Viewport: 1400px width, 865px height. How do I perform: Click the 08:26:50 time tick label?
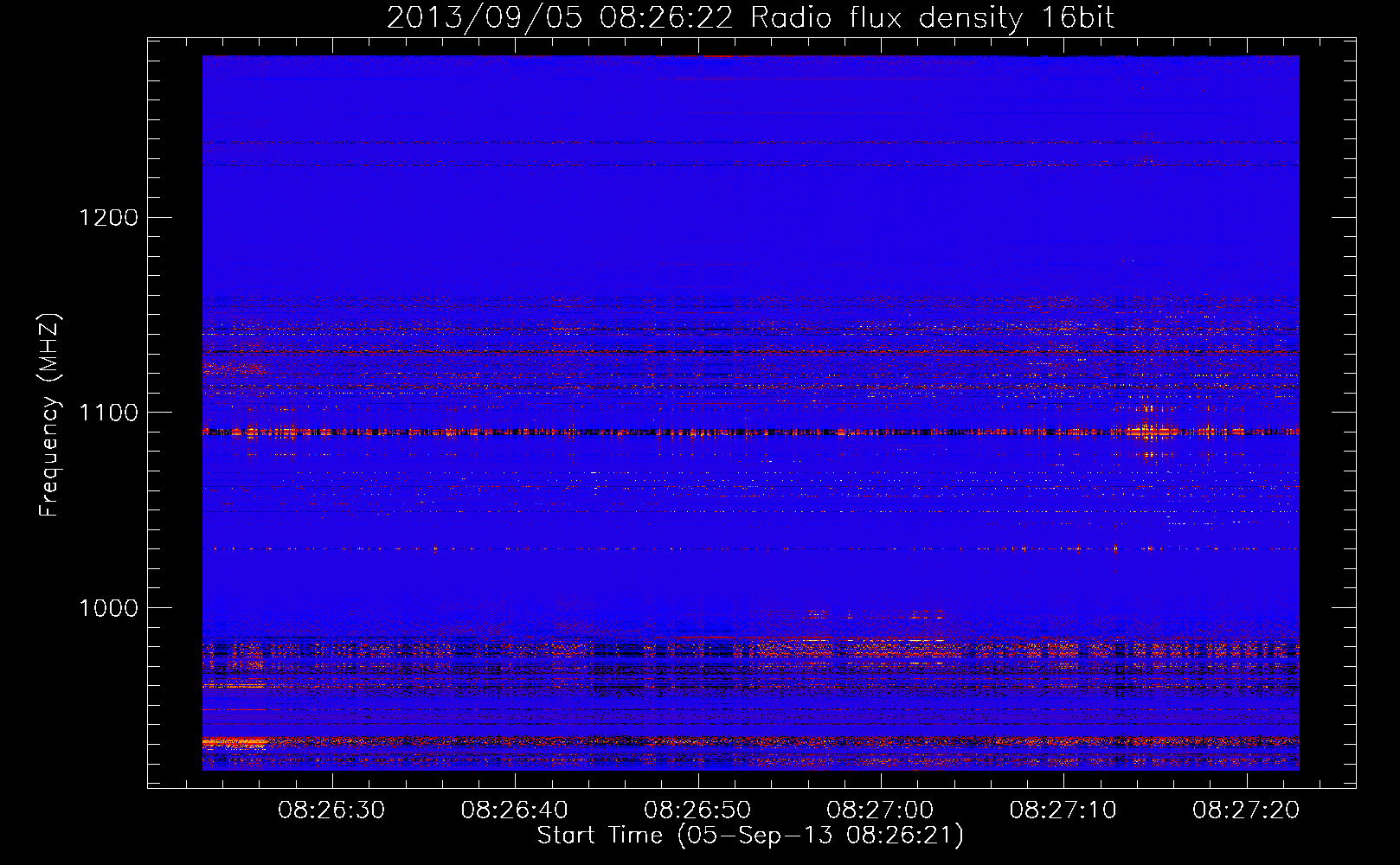click(x=697, y=811)
